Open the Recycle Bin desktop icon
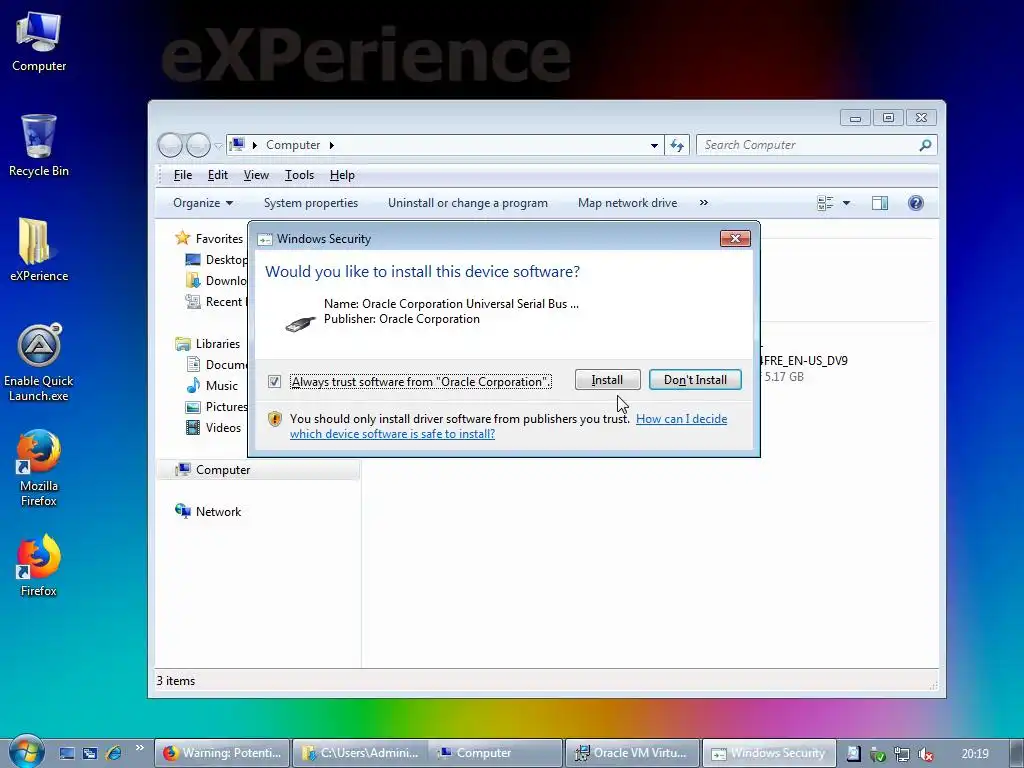Viewport: 1024px width, 768px height. pyautogui.click(x=39, y=145)
